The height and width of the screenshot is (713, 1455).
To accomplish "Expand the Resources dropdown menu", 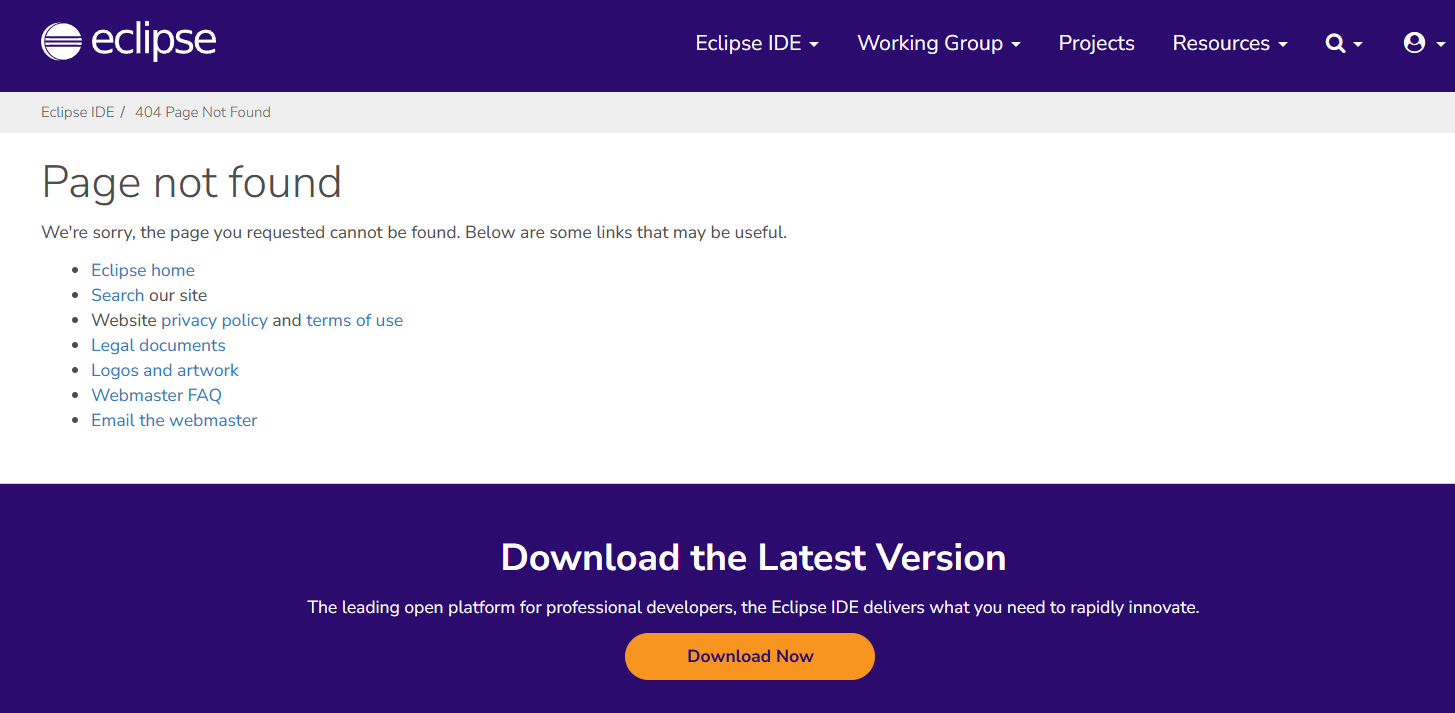I will tap(1230, 43).
